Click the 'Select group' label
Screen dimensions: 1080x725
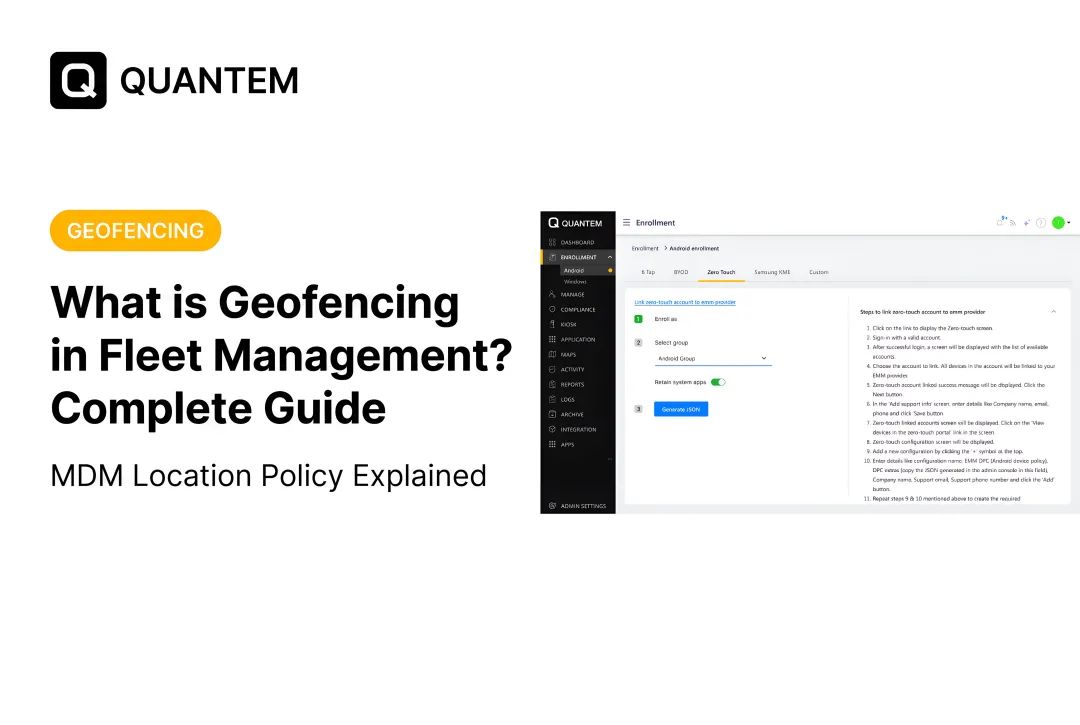[x=671, y=342]
